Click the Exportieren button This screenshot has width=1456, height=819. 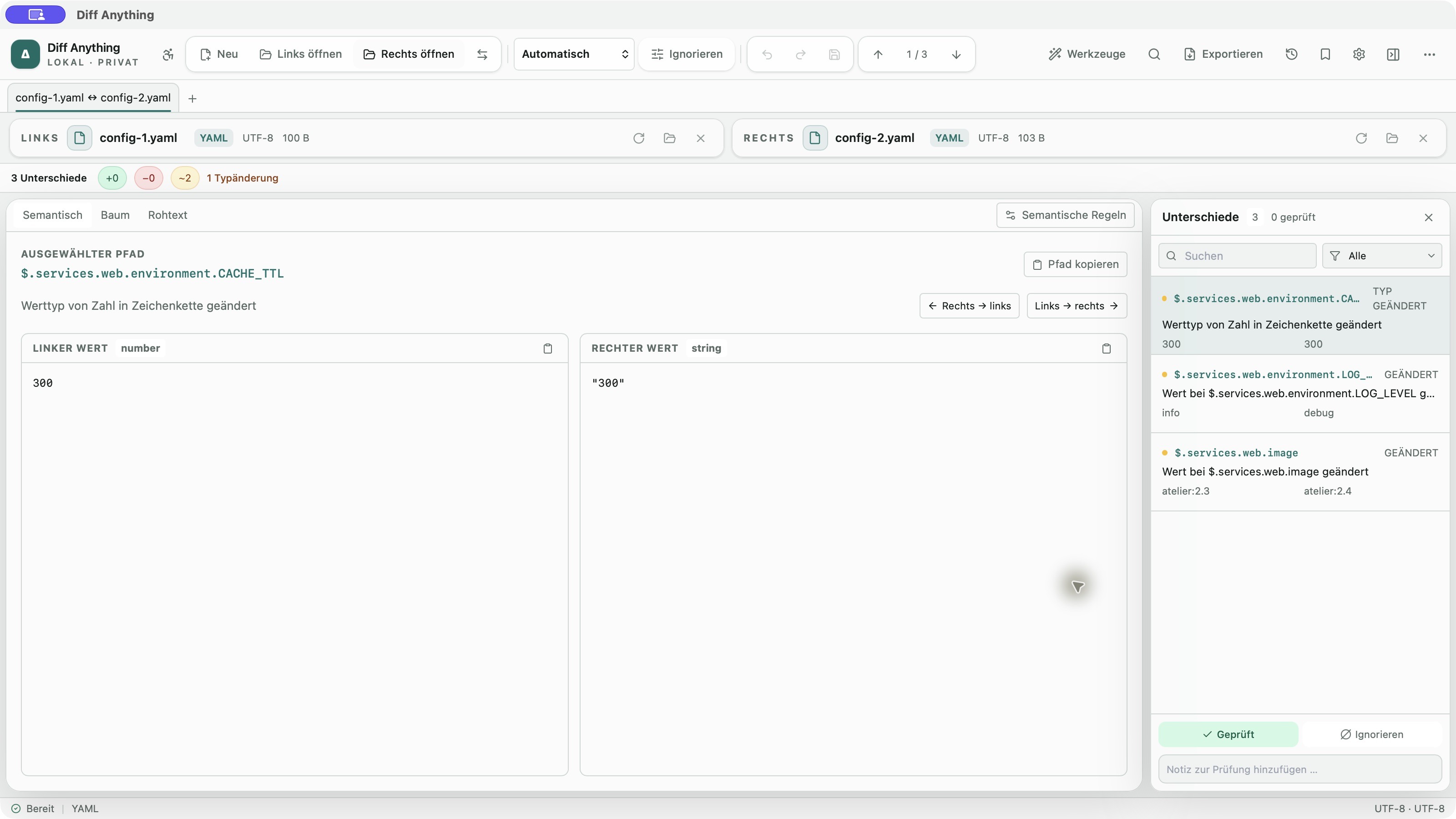pyautogui.click(x=1223, y=54)
